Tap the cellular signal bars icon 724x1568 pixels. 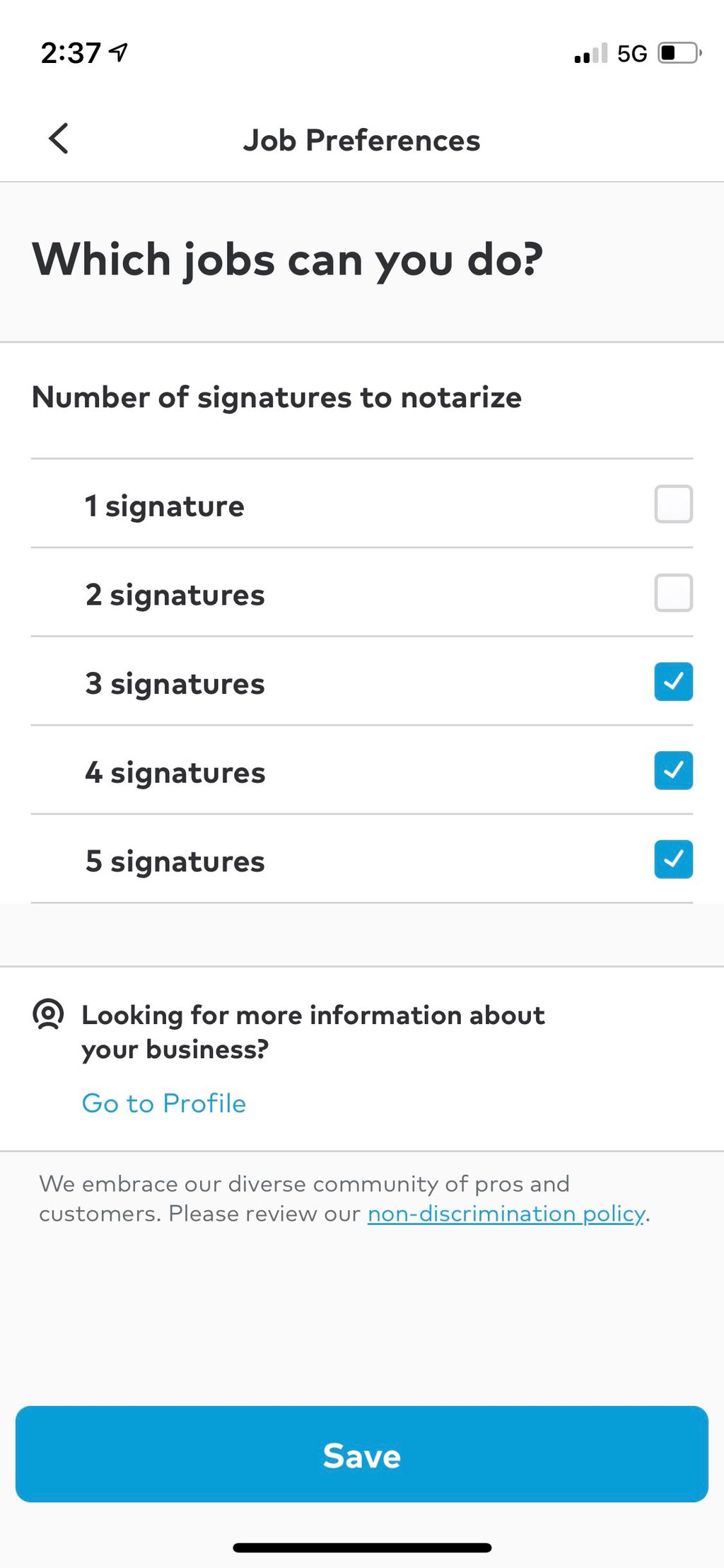click(x=590, y=54)
